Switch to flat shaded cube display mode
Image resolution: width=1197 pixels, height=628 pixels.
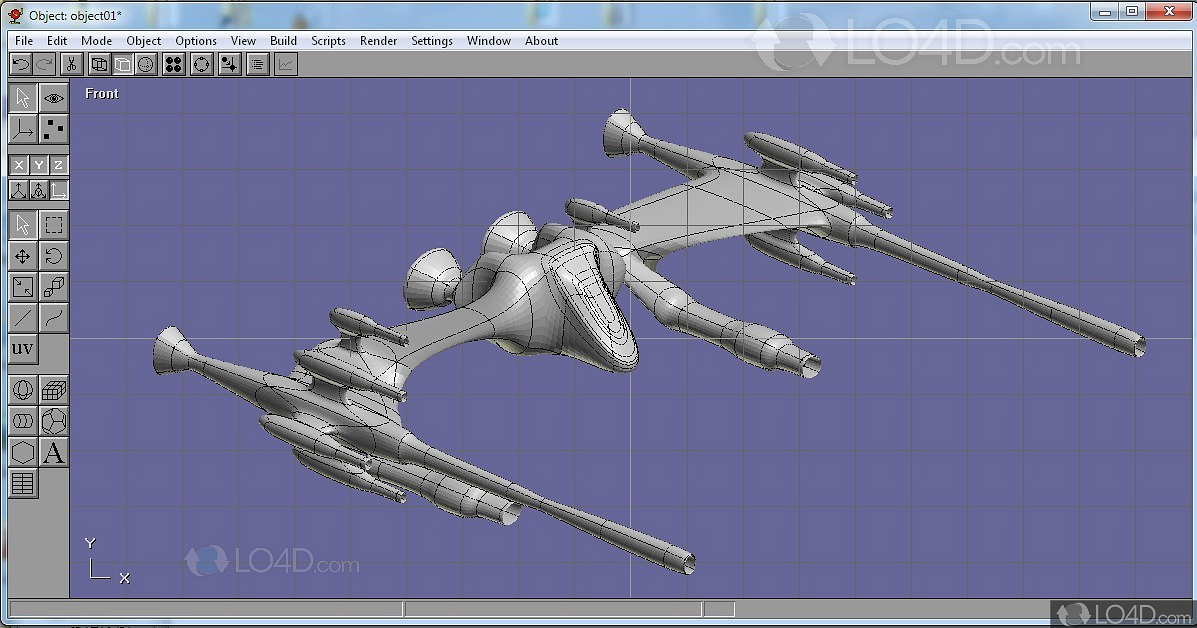tap(122, 65)
